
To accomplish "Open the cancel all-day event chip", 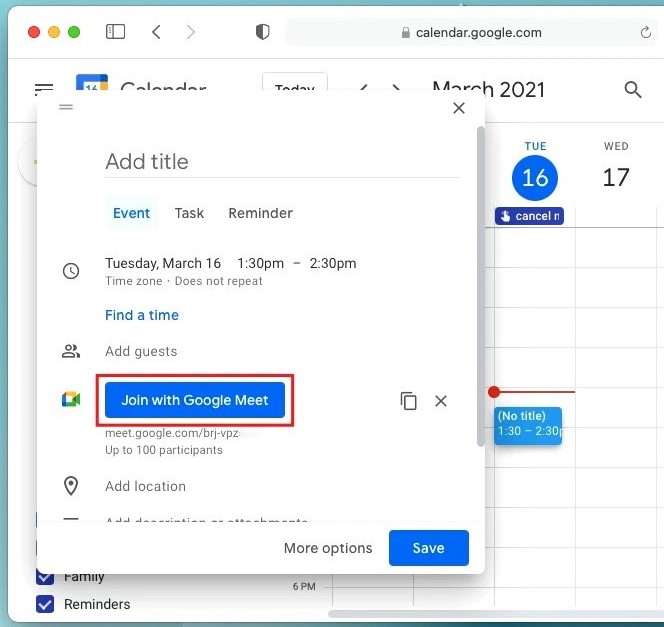I will click(529, 216).
